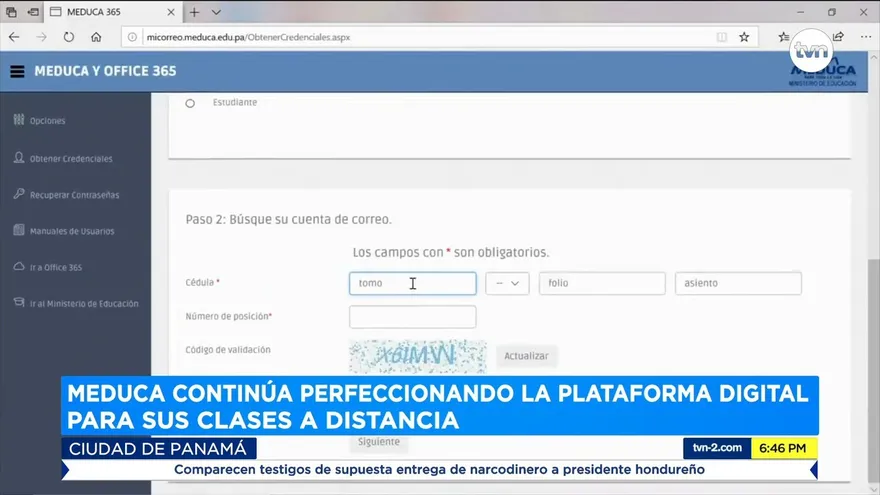Add page to favorites with star icon
880x495 pixels.
click(x=744, y=37)
